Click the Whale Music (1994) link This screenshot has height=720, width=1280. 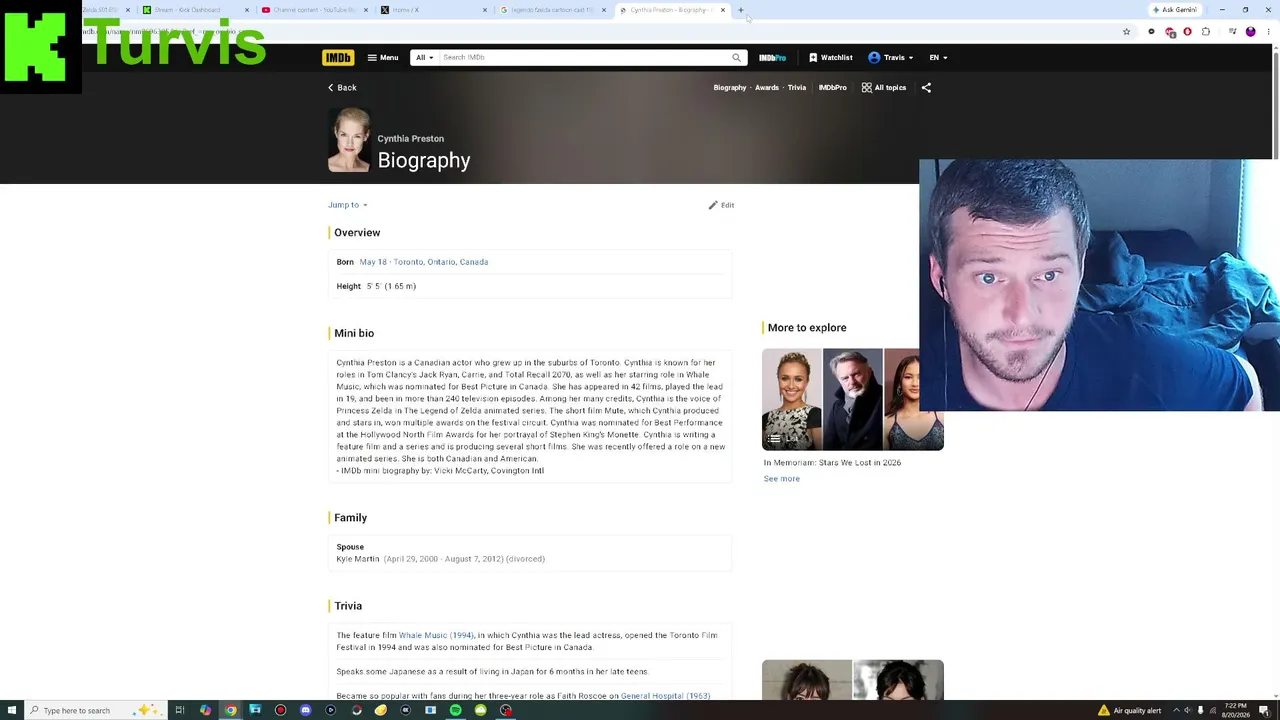click(436, 636)
